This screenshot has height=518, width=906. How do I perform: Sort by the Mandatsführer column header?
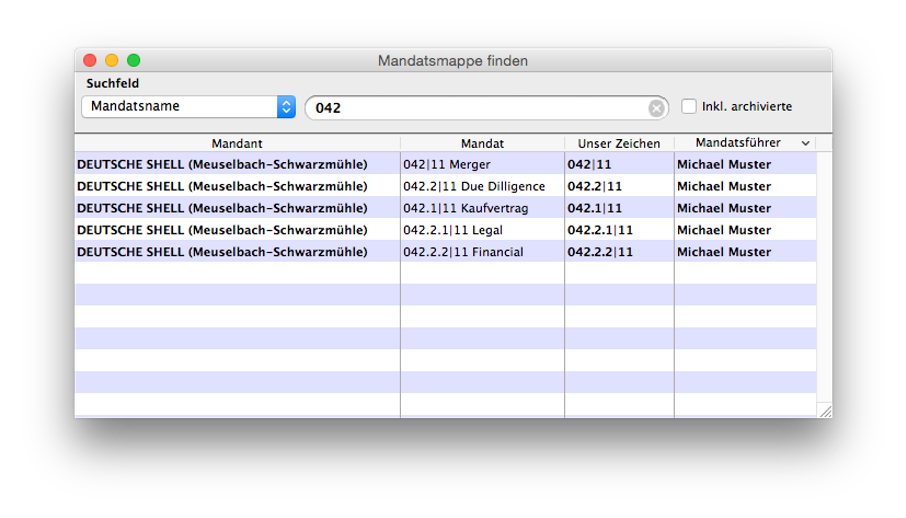click(738, 143)
